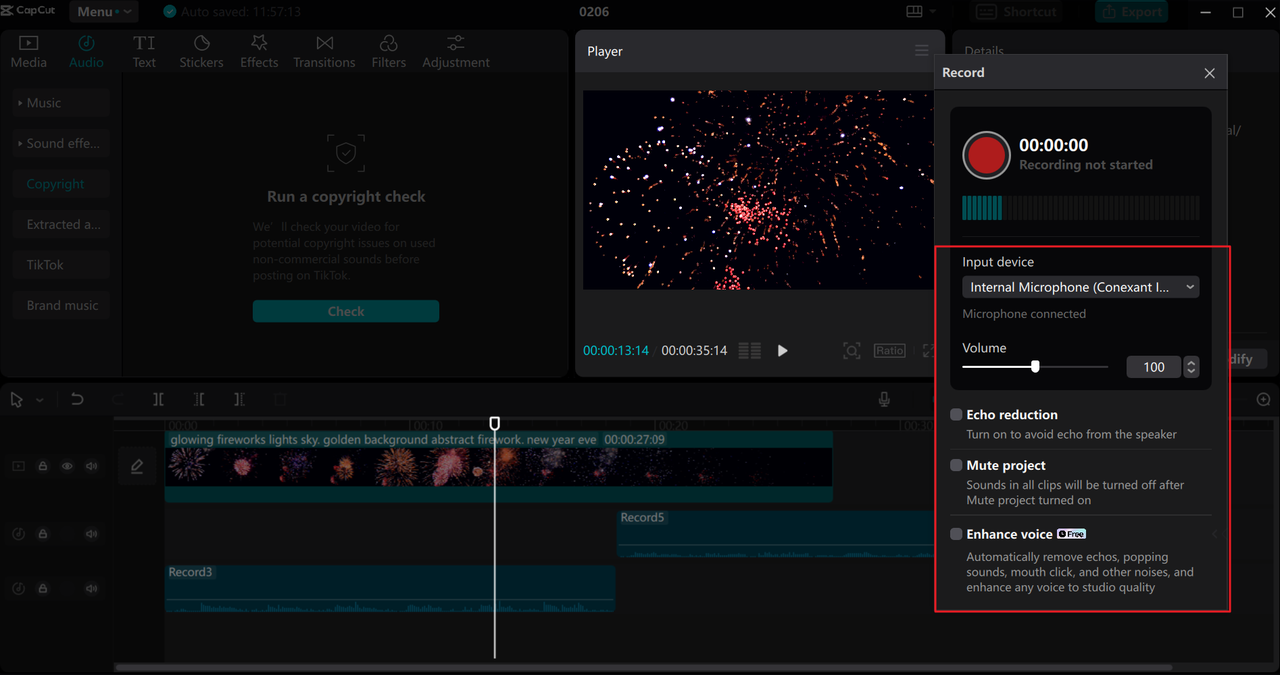Select Extracted audio in the sidebar
The width and height of the screenshot is (1280, 675).
tap(61, 224)
